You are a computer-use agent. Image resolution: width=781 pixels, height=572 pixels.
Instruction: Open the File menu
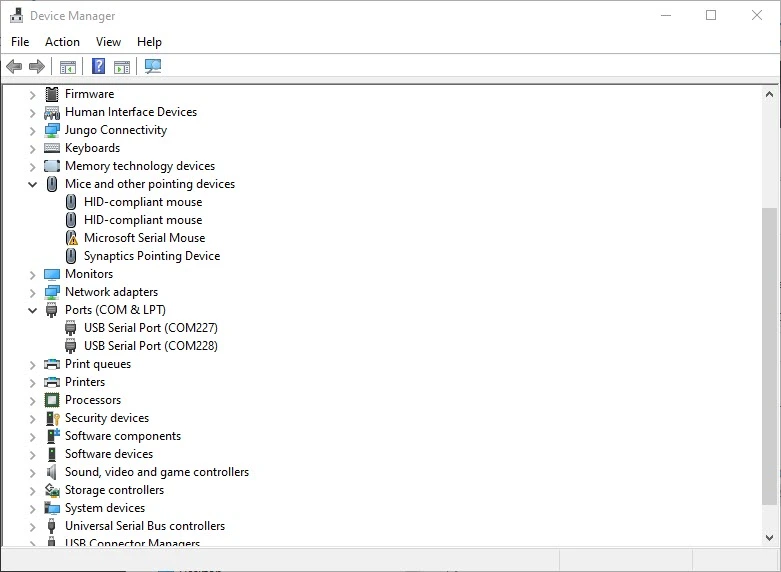[x=20, y=42]
